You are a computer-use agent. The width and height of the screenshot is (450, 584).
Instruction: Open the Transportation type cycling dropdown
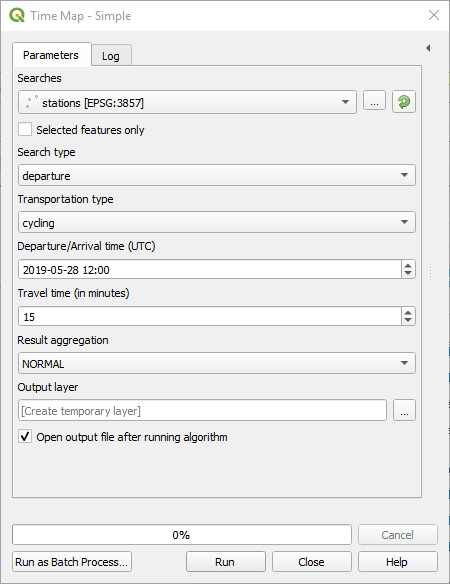pos(217,222)
